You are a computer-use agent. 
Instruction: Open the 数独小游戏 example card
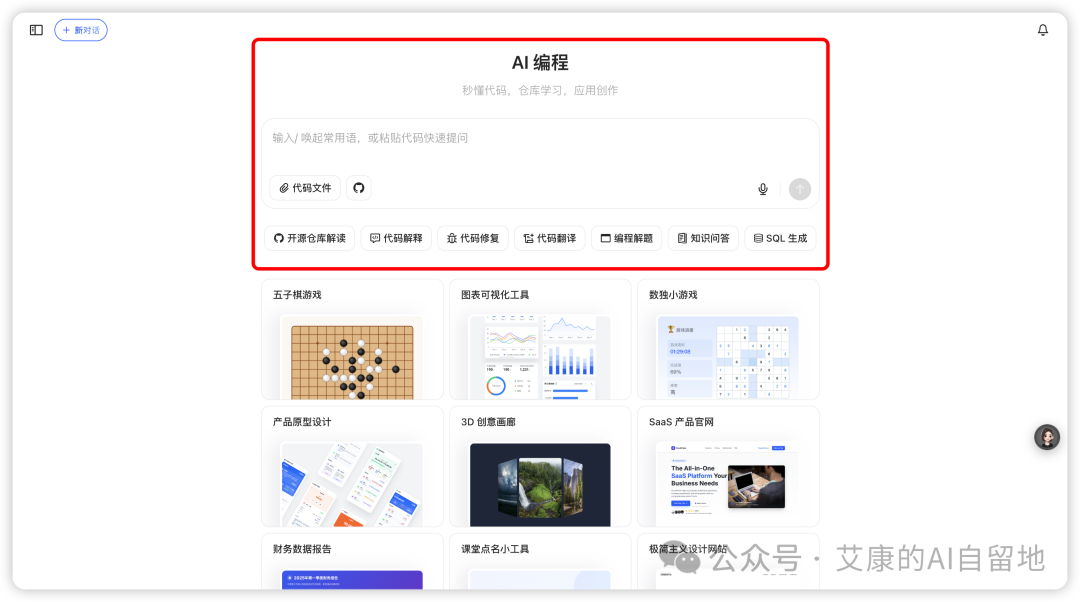(728, 340)
